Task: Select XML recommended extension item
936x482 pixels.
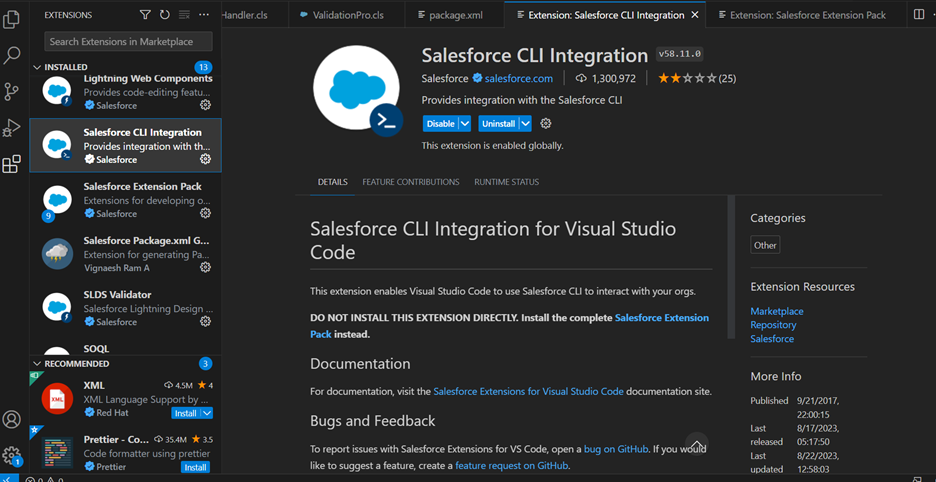Action: (x=126, y=398)
